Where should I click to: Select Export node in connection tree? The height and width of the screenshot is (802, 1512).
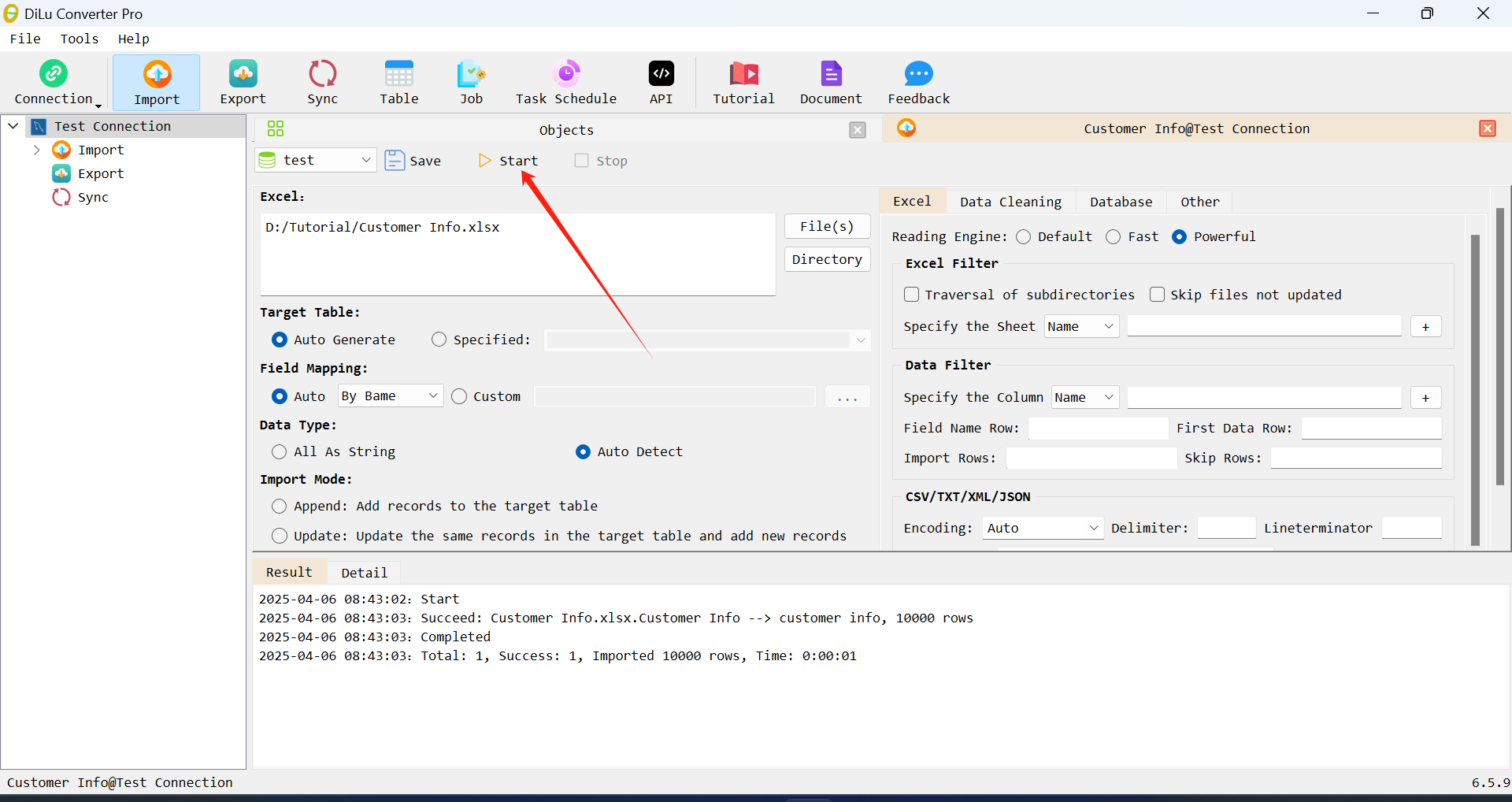click(x=101, y=173)
